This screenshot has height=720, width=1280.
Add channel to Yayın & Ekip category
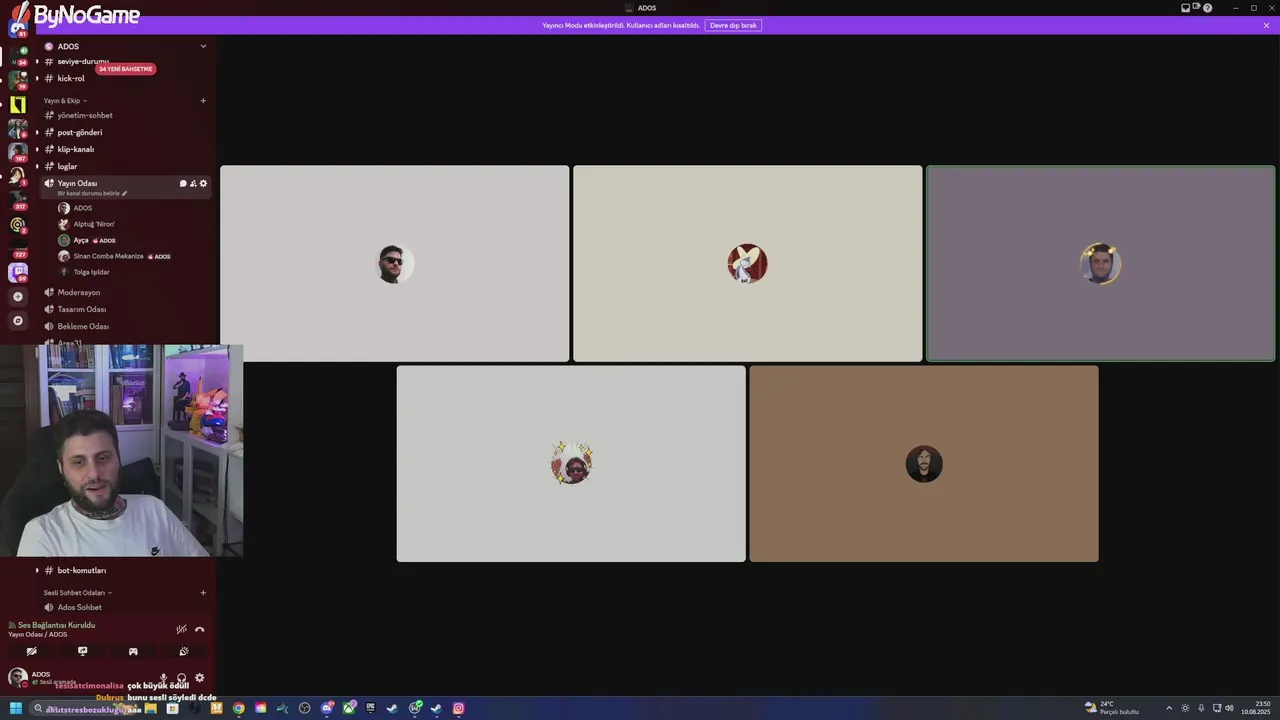203,100
